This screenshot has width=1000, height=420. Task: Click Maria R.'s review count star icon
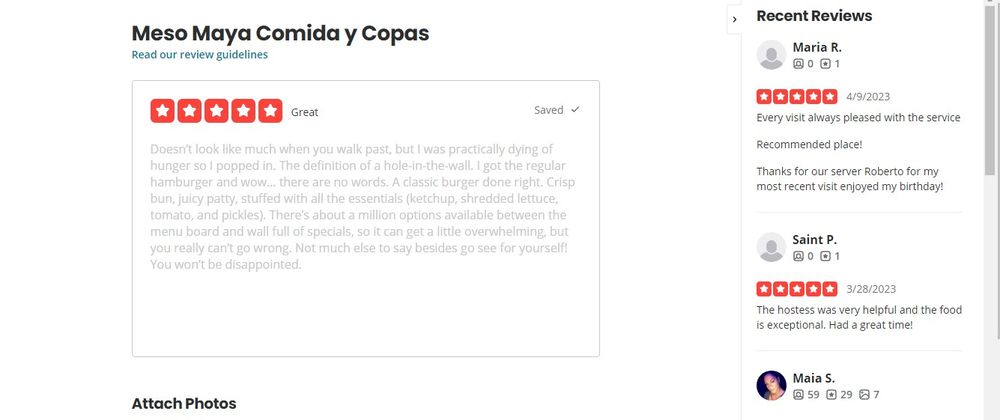click(x=825, y=64)
